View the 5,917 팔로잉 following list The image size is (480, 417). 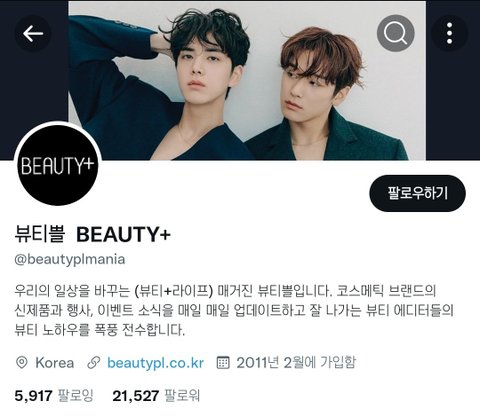click(54, 396)
